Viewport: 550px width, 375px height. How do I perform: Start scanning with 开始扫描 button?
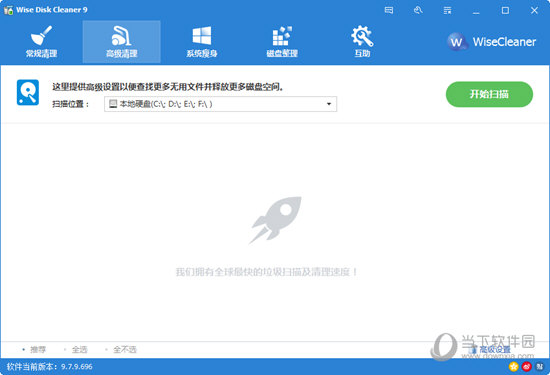489,94
